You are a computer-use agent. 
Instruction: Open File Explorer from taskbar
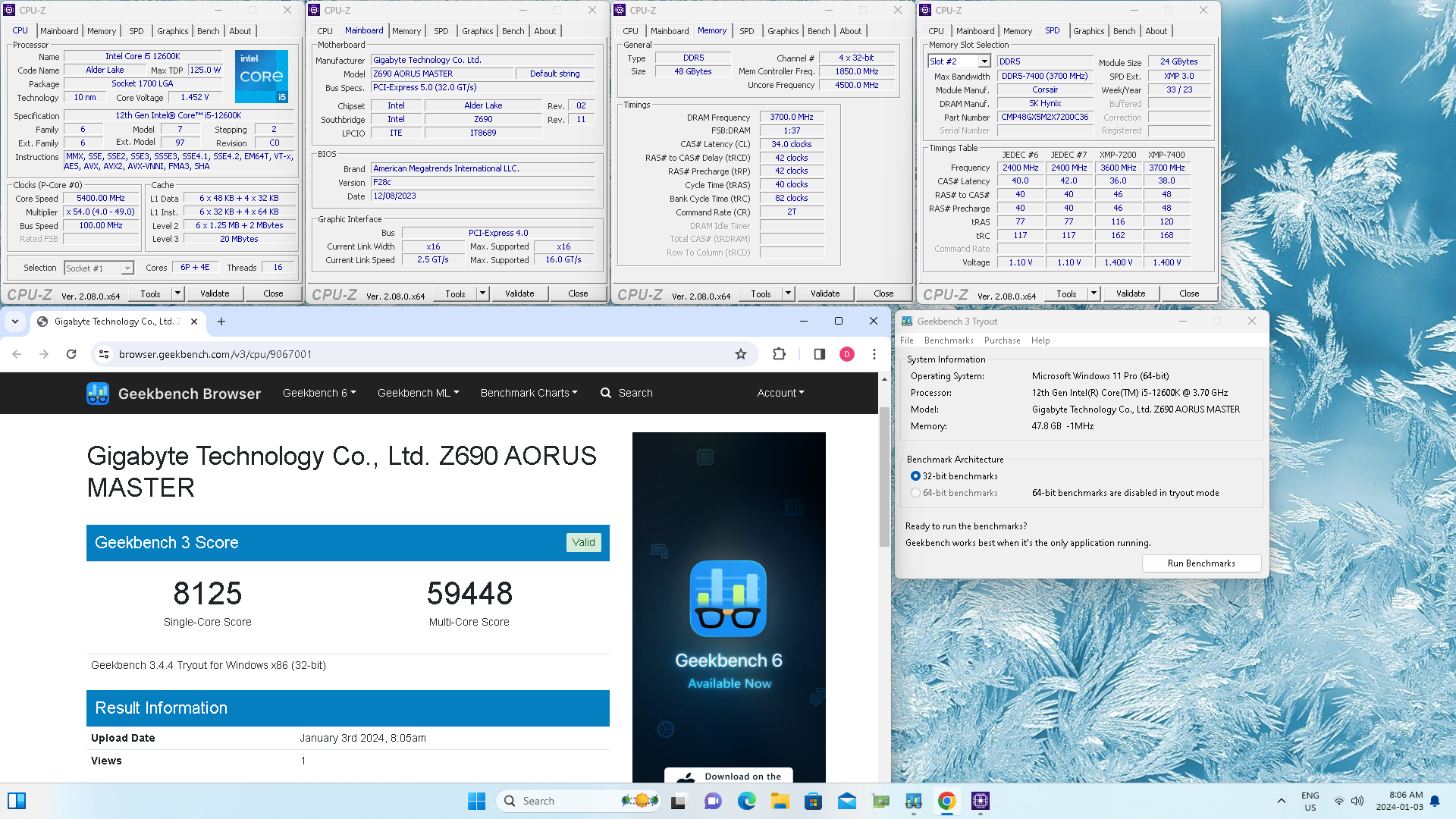click(x=780, y=801)
